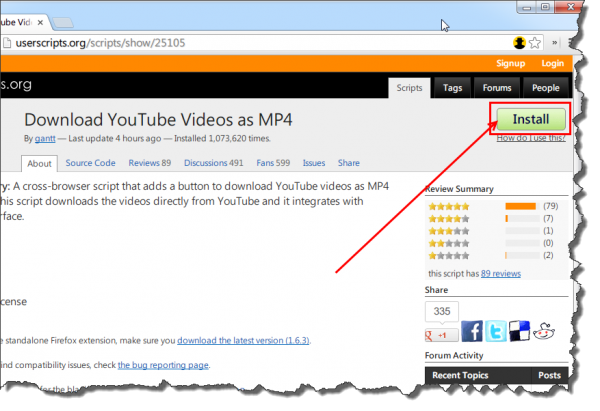The image size is (600, 411).
Task: Switch to the Scripts navigation tab
Action: 409,88
